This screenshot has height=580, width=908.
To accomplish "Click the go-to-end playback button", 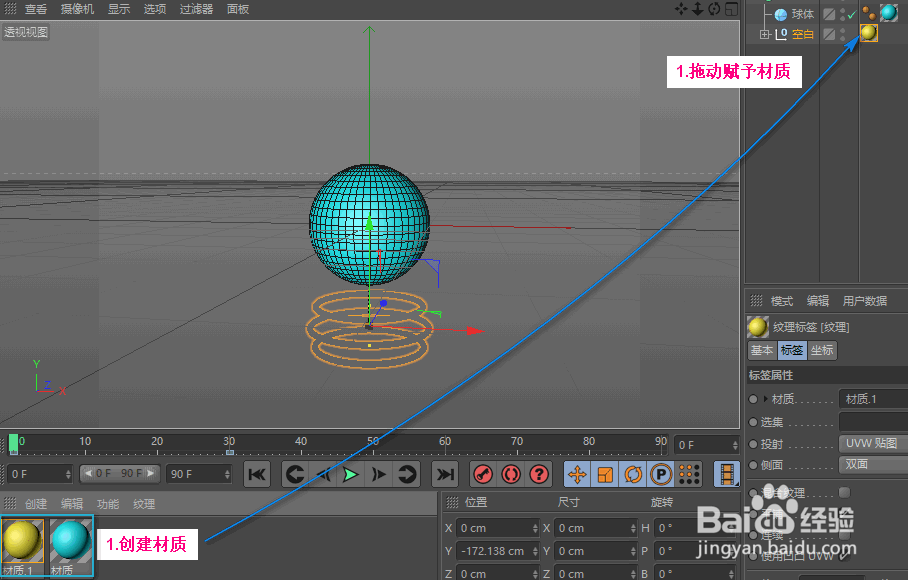I will [x=445, y=475].
